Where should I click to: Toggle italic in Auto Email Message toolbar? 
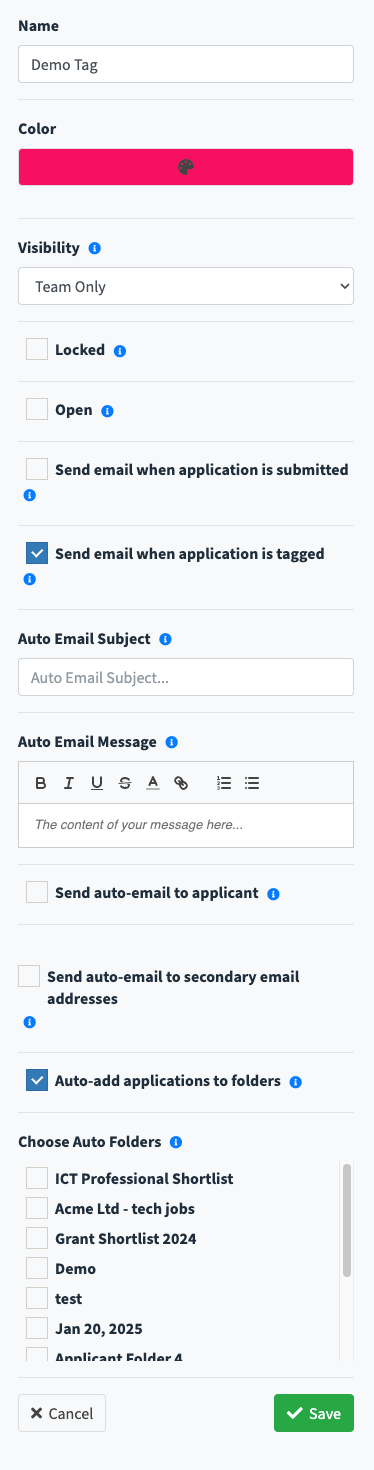click(x=69, y=783)
